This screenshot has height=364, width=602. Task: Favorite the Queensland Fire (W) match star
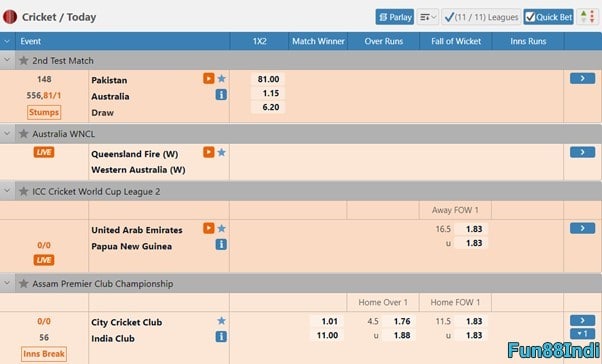pyautogui.click(x=222, y=152)
